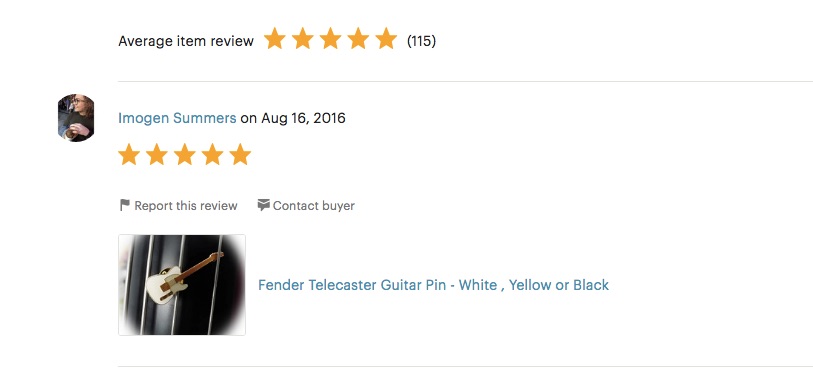
Task: Open Imogen Summers' profile name link
Action: click(177, 118)
